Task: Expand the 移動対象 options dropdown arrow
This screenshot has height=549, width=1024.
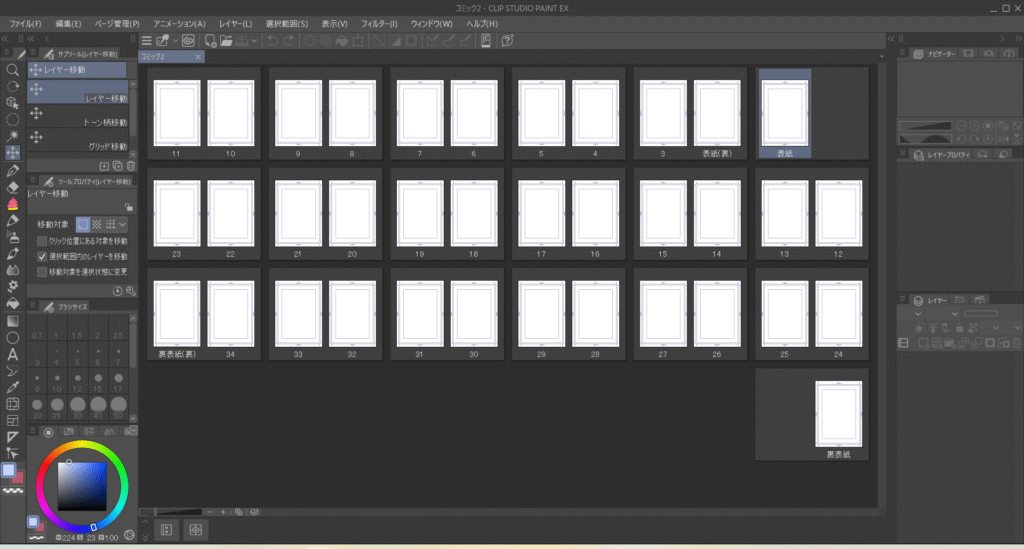Action: pos(122,226)
